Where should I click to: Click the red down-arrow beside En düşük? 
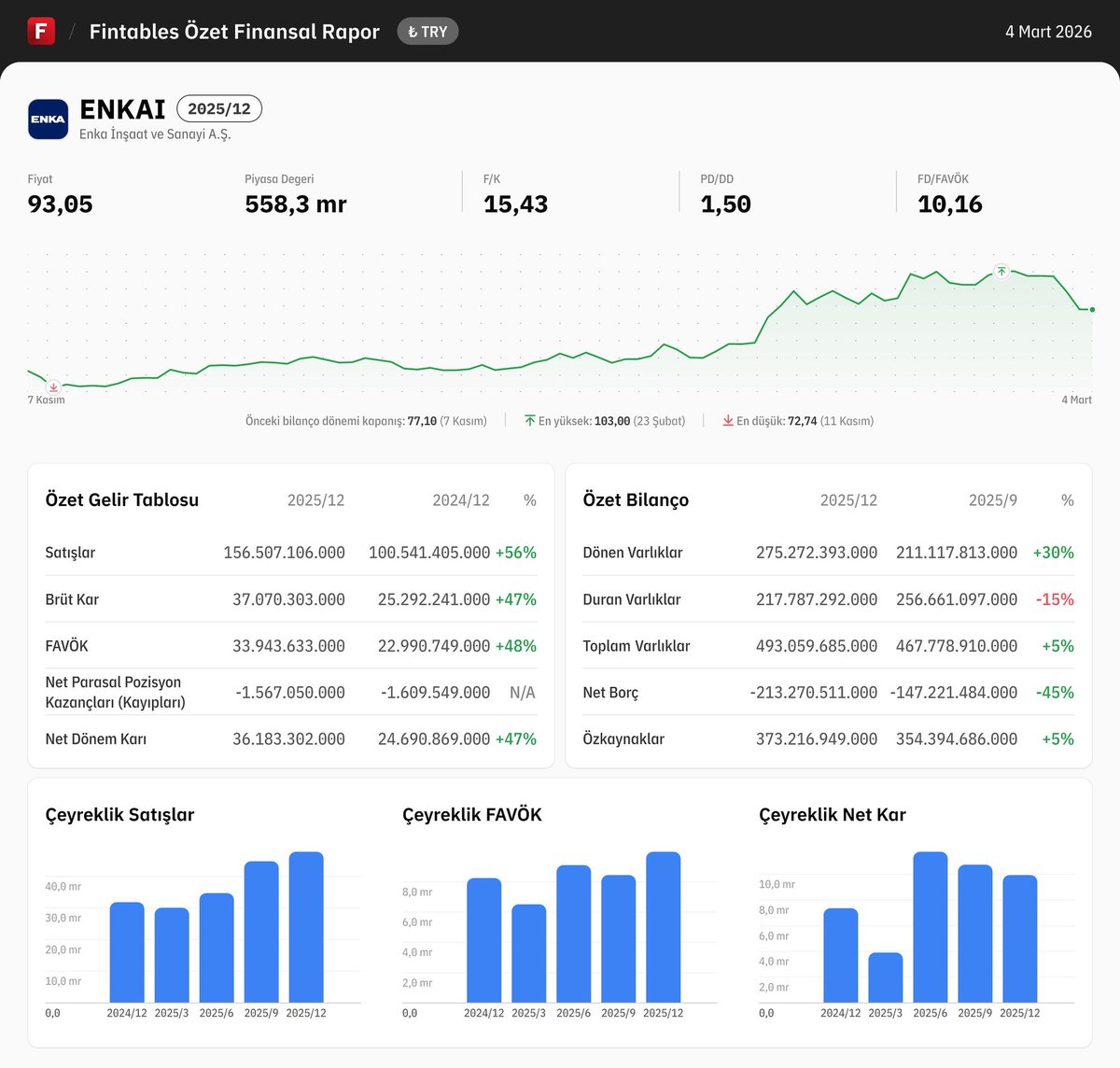coord(728,421)
